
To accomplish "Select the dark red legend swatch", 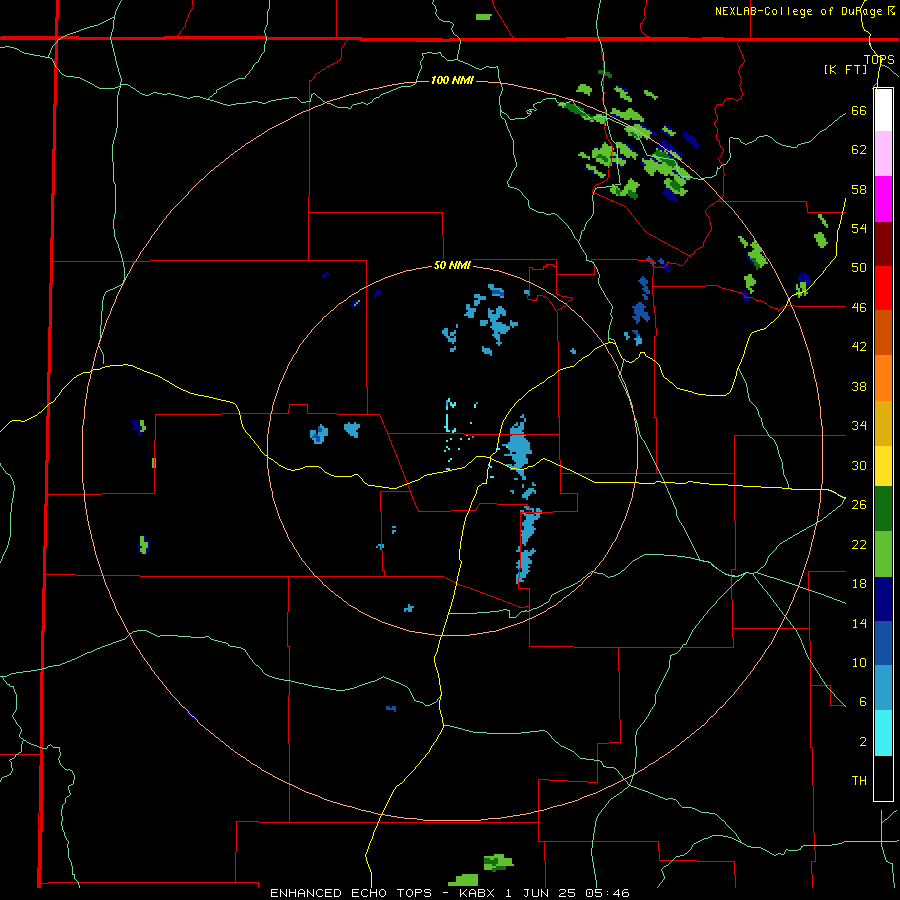I will coord(883,244).
